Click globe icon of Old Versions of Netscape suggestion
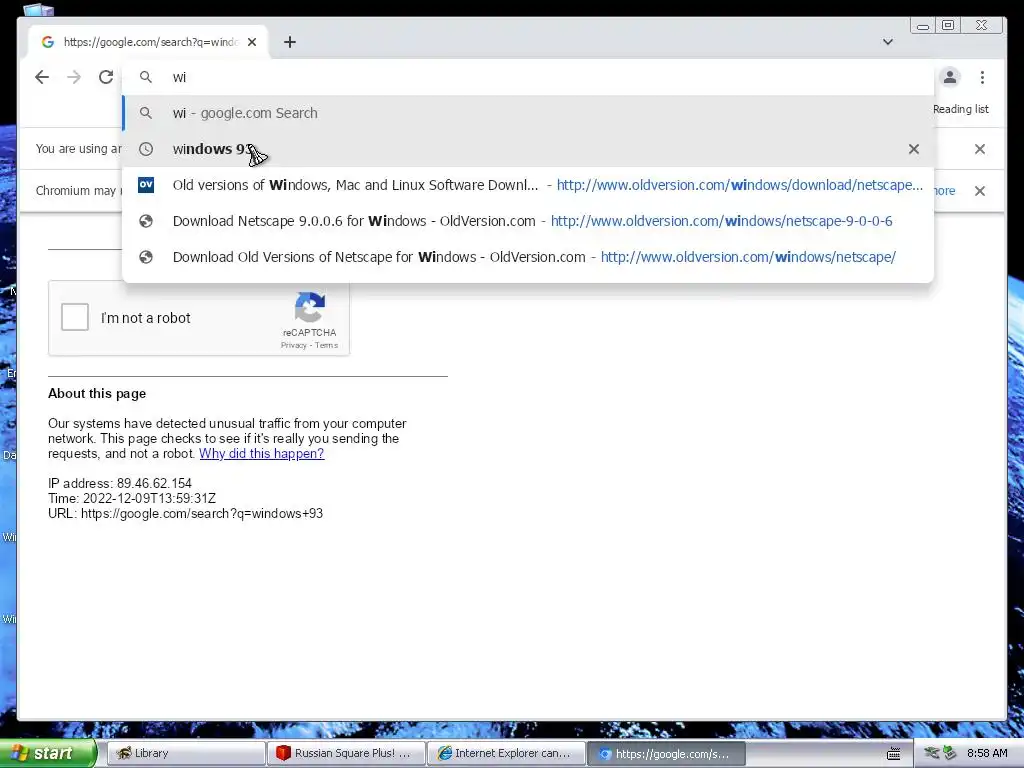1024x768 pixels. tap(146, 257)
